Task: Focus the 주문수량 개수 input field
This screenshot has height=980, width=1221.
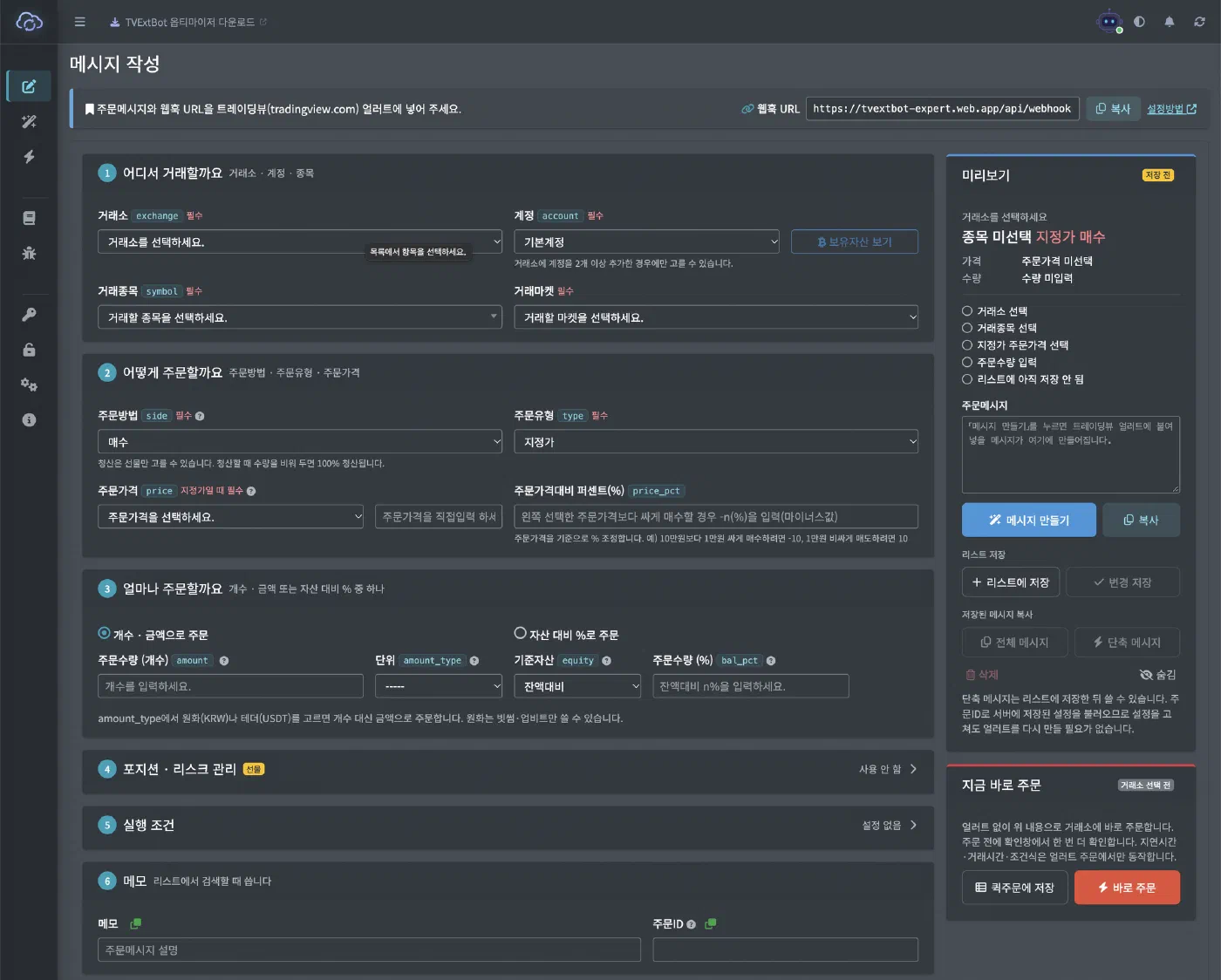Action: pos(230,686)
